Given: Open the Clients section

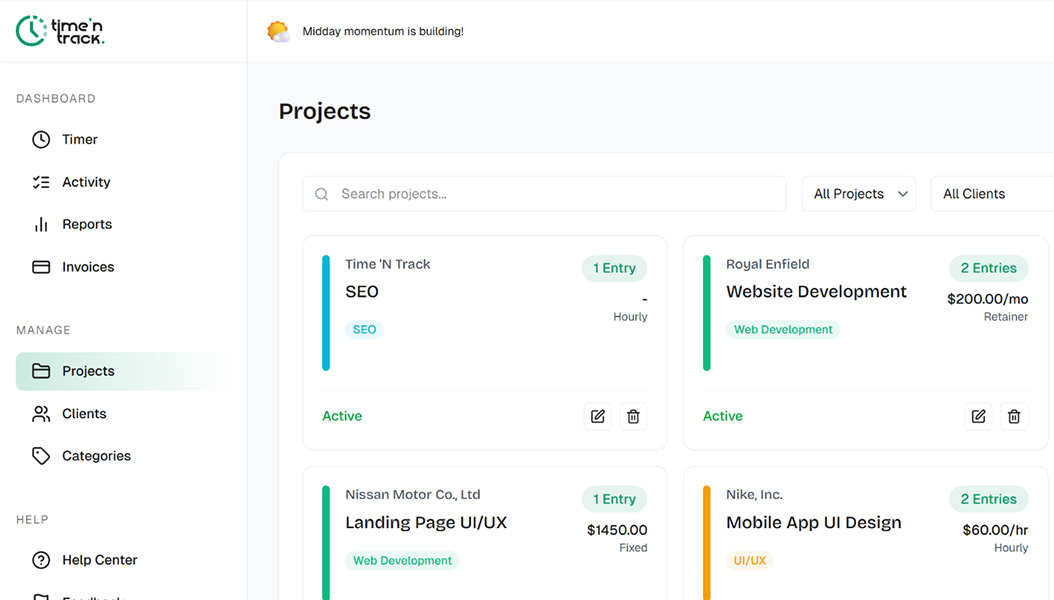Looking at the screenshot, I should click(84, 414).
